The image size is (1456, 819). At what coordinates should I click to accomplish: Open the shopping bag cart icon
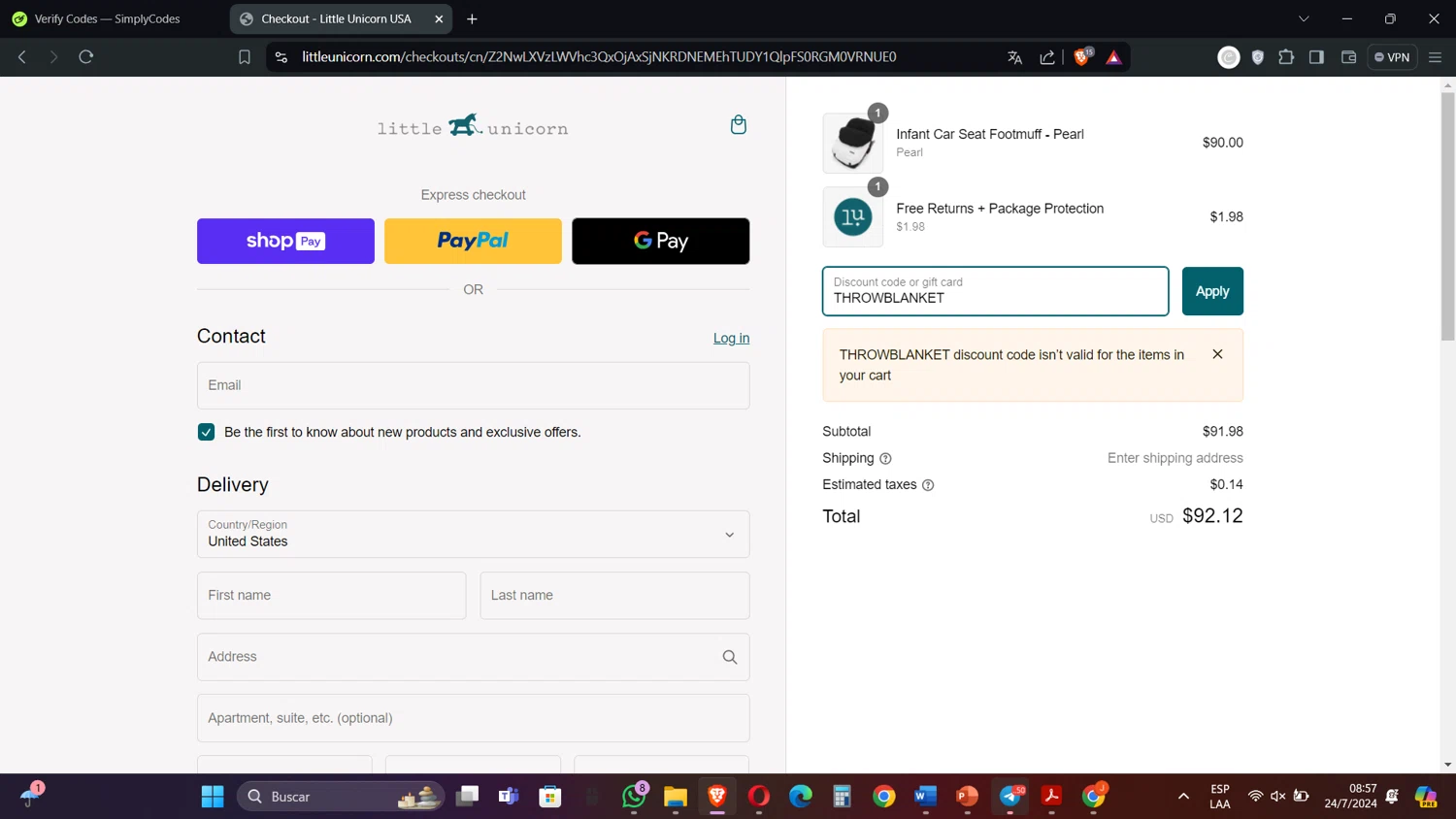click(739, 124)
